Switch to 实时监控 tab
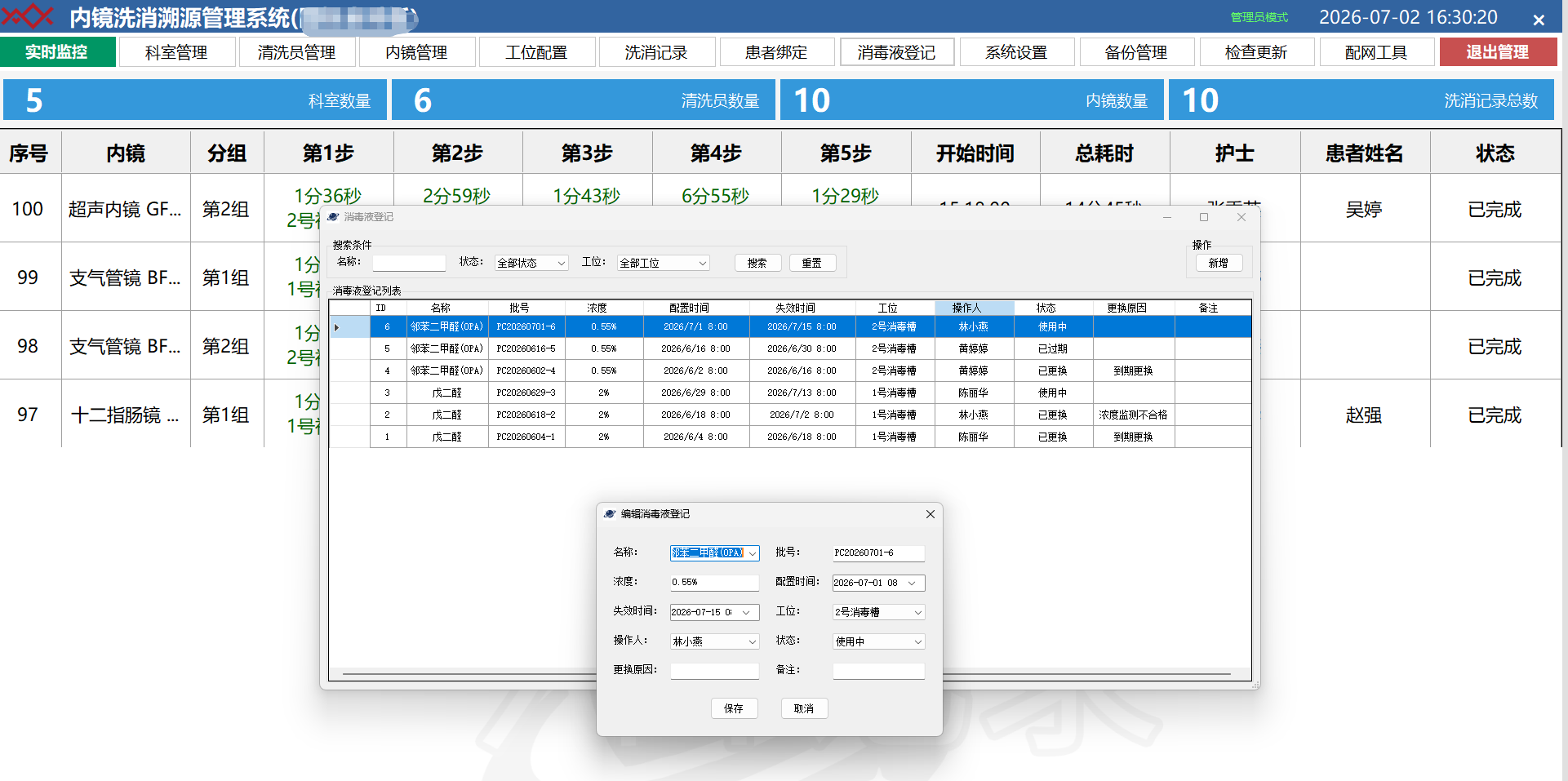Viewport: 1568px width, 781px height. click(x=57, y=52)
